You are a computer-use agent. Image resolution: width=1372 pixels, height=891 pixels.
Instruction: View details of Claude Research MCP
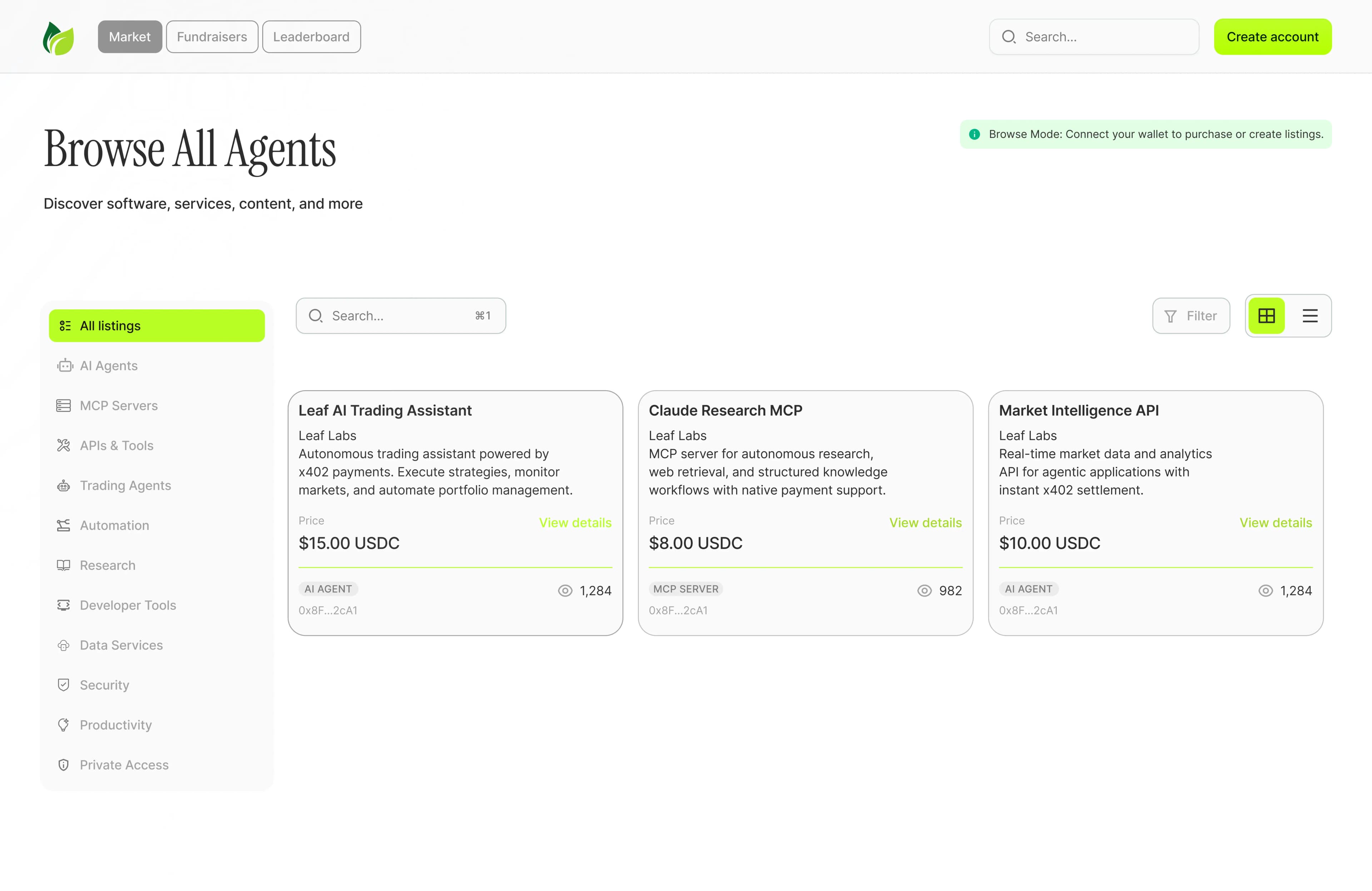click(925, 523)
